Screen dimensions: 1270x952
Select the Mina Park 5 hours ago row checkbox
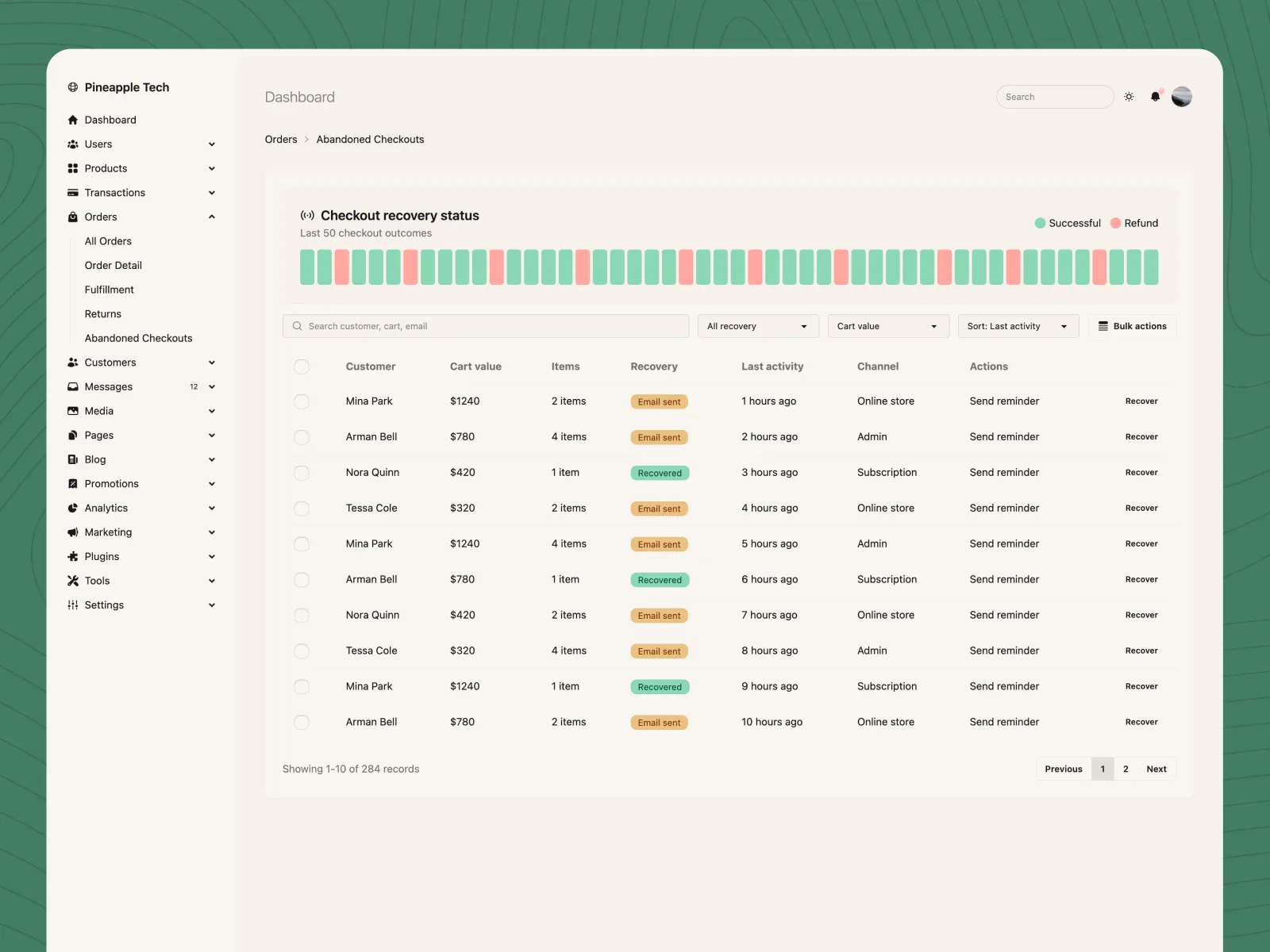(302, 544)
